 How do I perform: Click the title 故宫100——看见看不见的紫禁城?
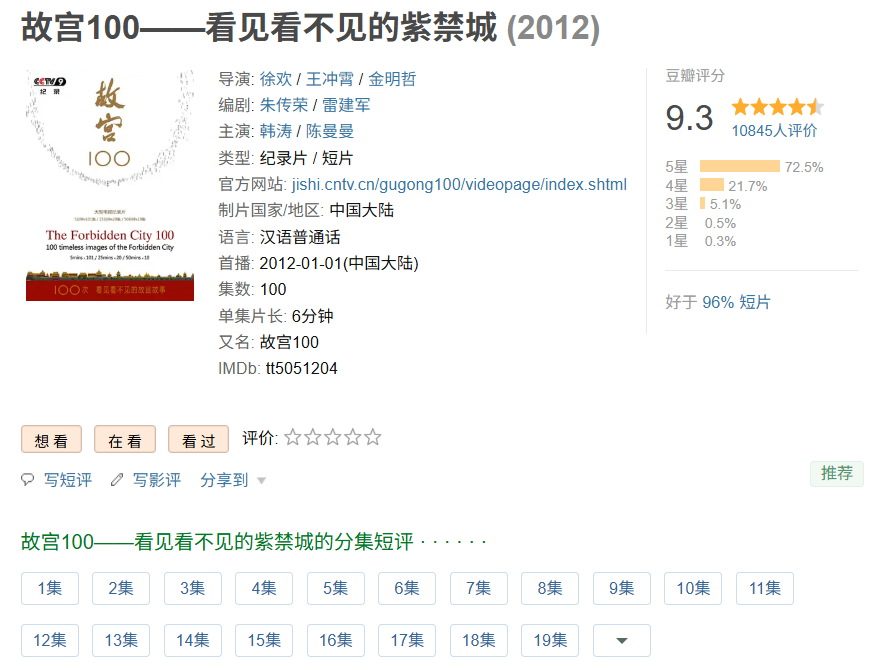click(259, 28)
